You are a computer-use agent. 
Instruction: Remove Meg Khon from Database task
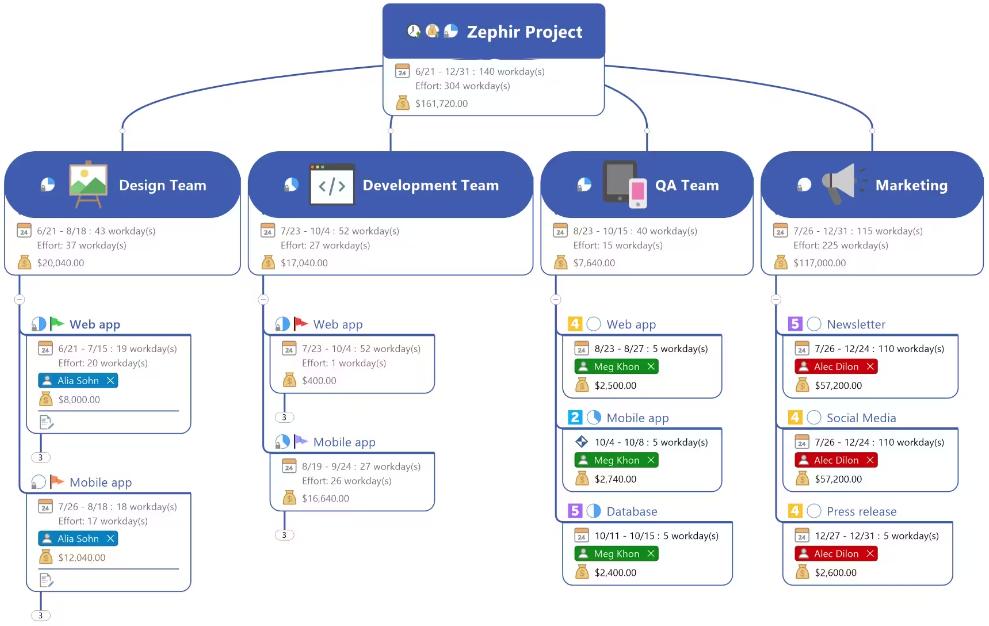650,553
